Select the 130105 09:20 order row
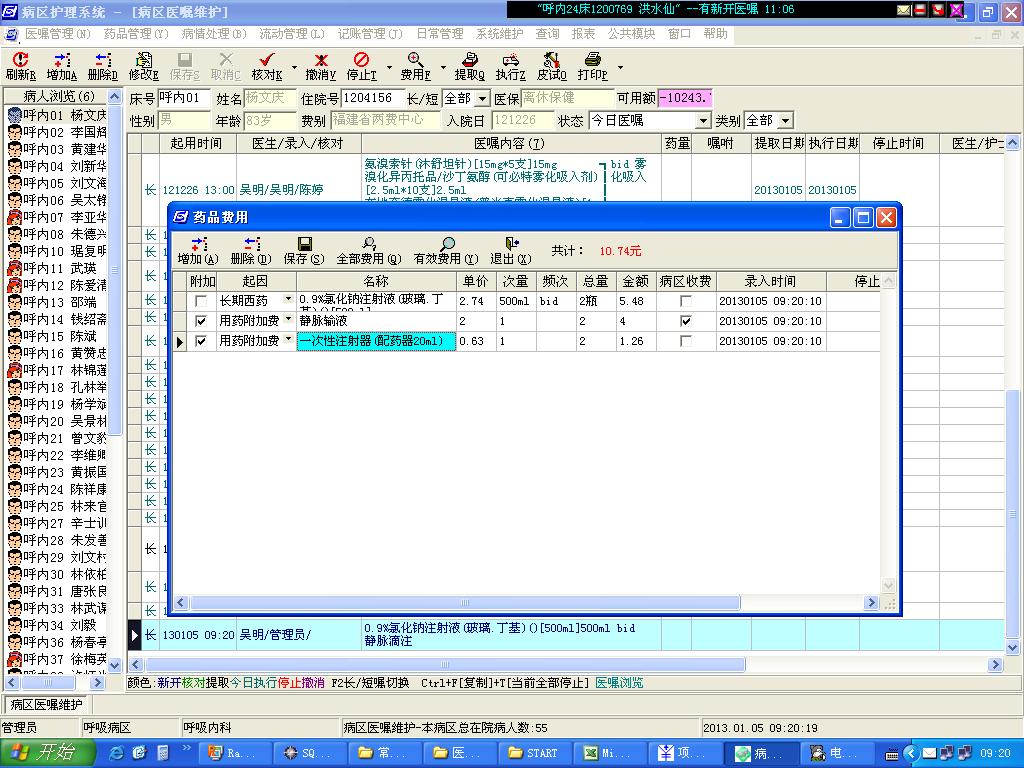 pyautogui.click(x=566, y=635)
